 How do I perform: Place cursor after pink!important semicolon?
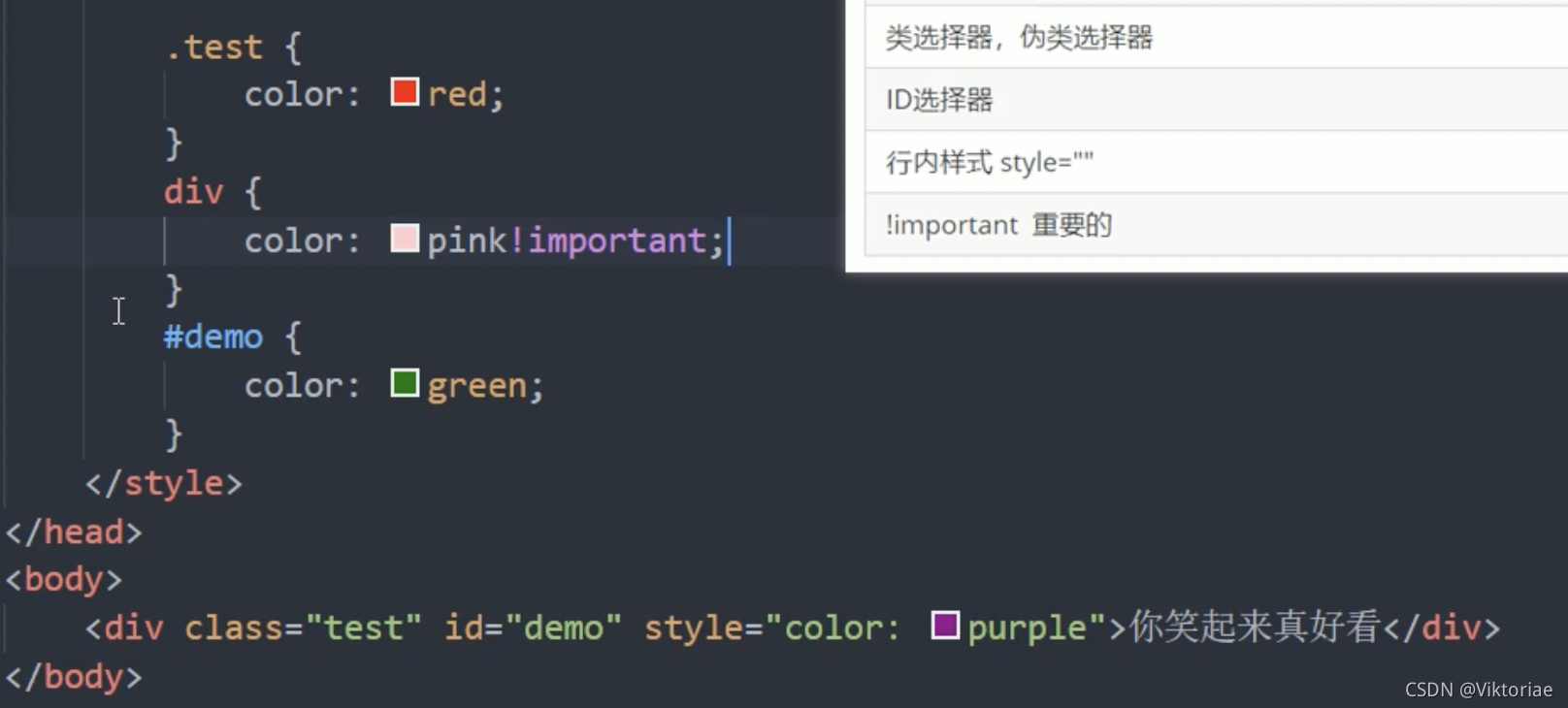click(x=728, y=241)
